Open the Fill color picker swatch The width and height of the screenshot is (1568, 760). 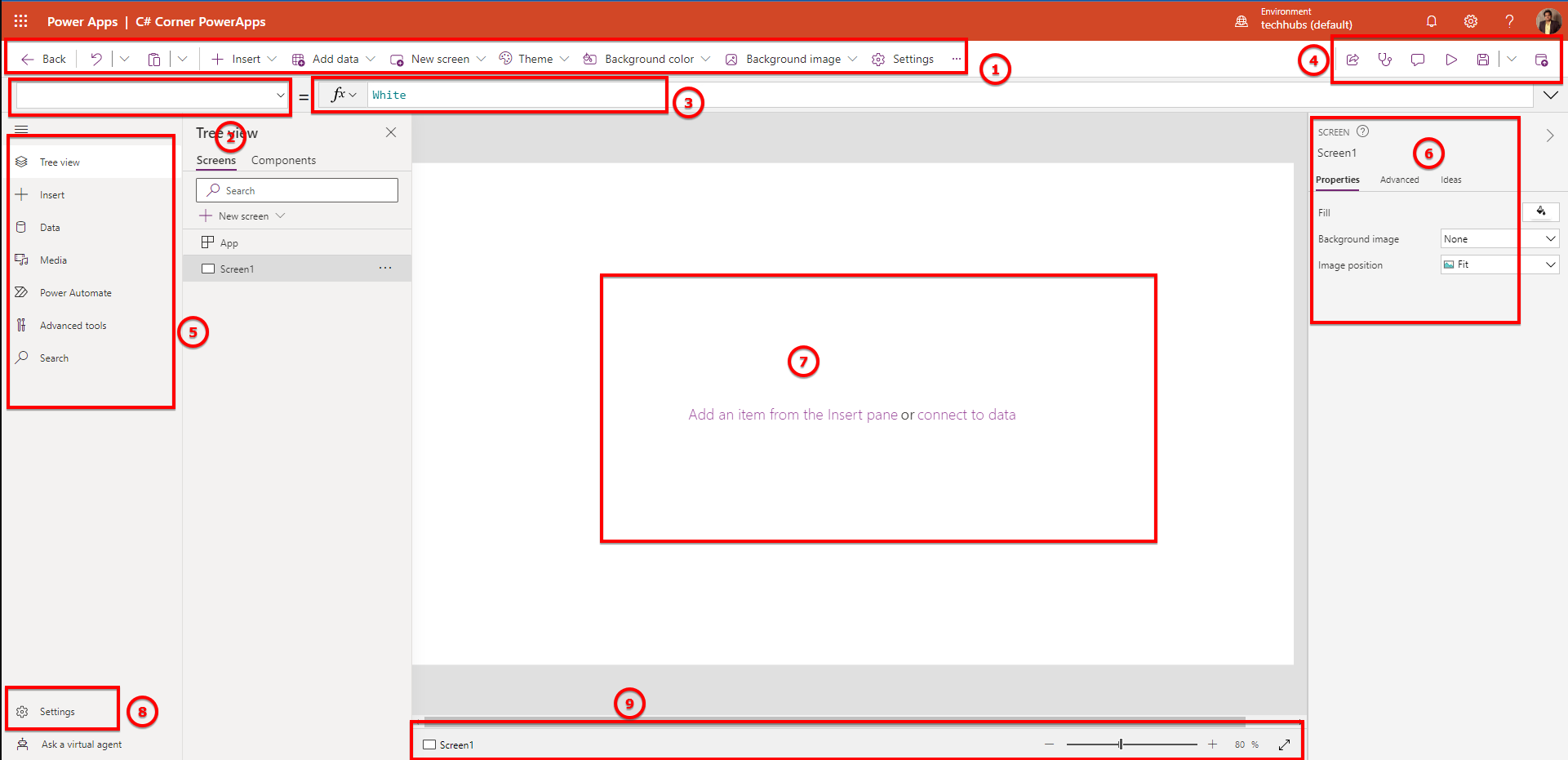pyautogui.click(x=1541, y=211)
